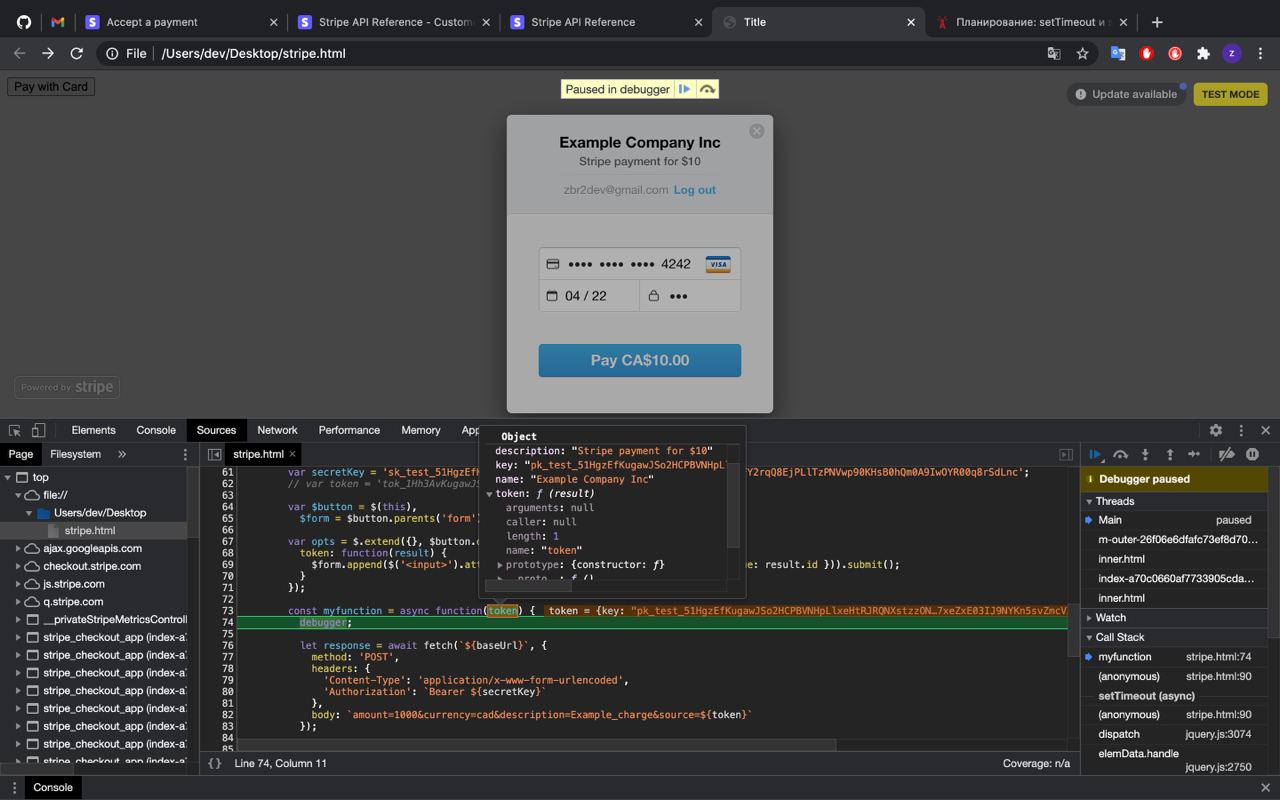Screen dimensions: 1280x800
Task: Click the Update available button
Action: (x=1126, y=94)
